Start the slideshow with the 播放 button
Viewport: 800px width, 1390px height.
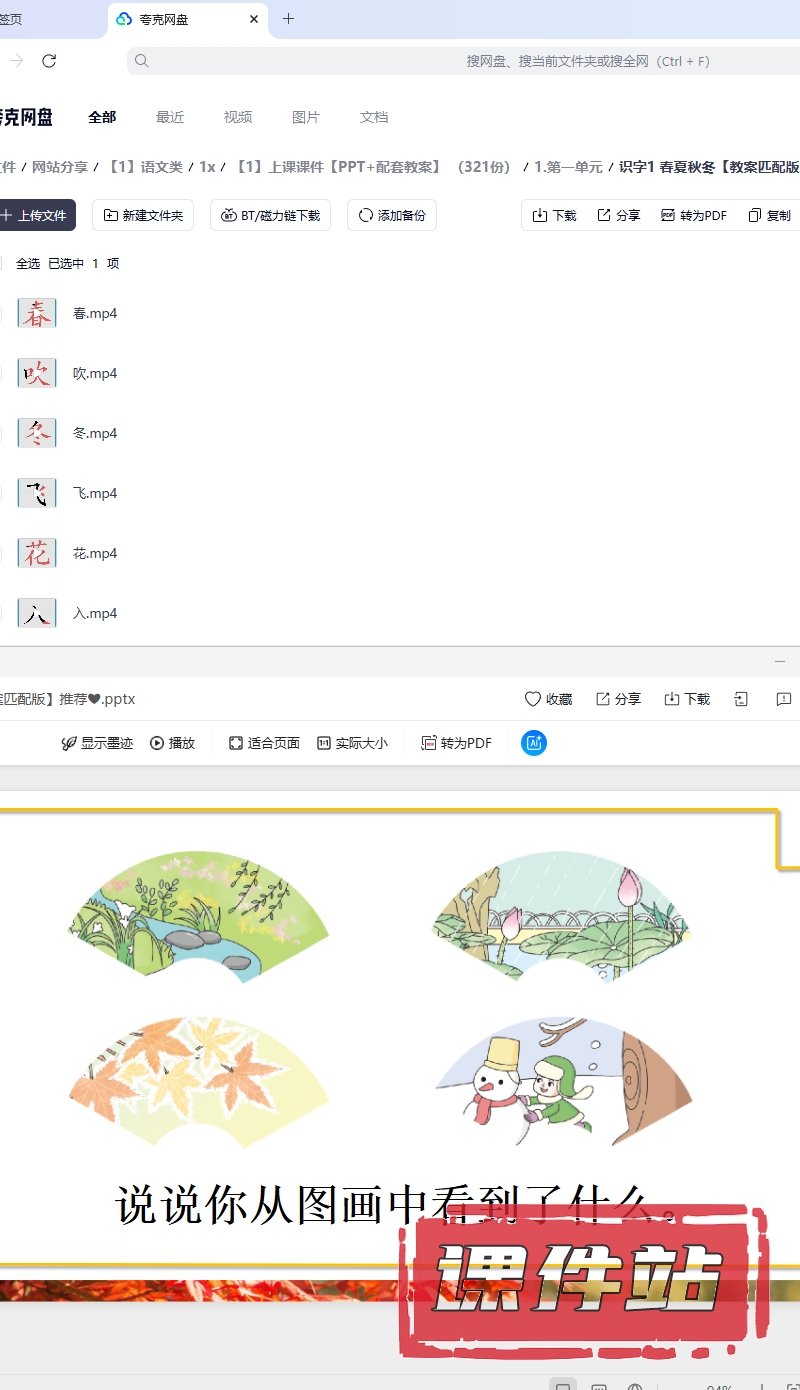(x=172, y=743)
